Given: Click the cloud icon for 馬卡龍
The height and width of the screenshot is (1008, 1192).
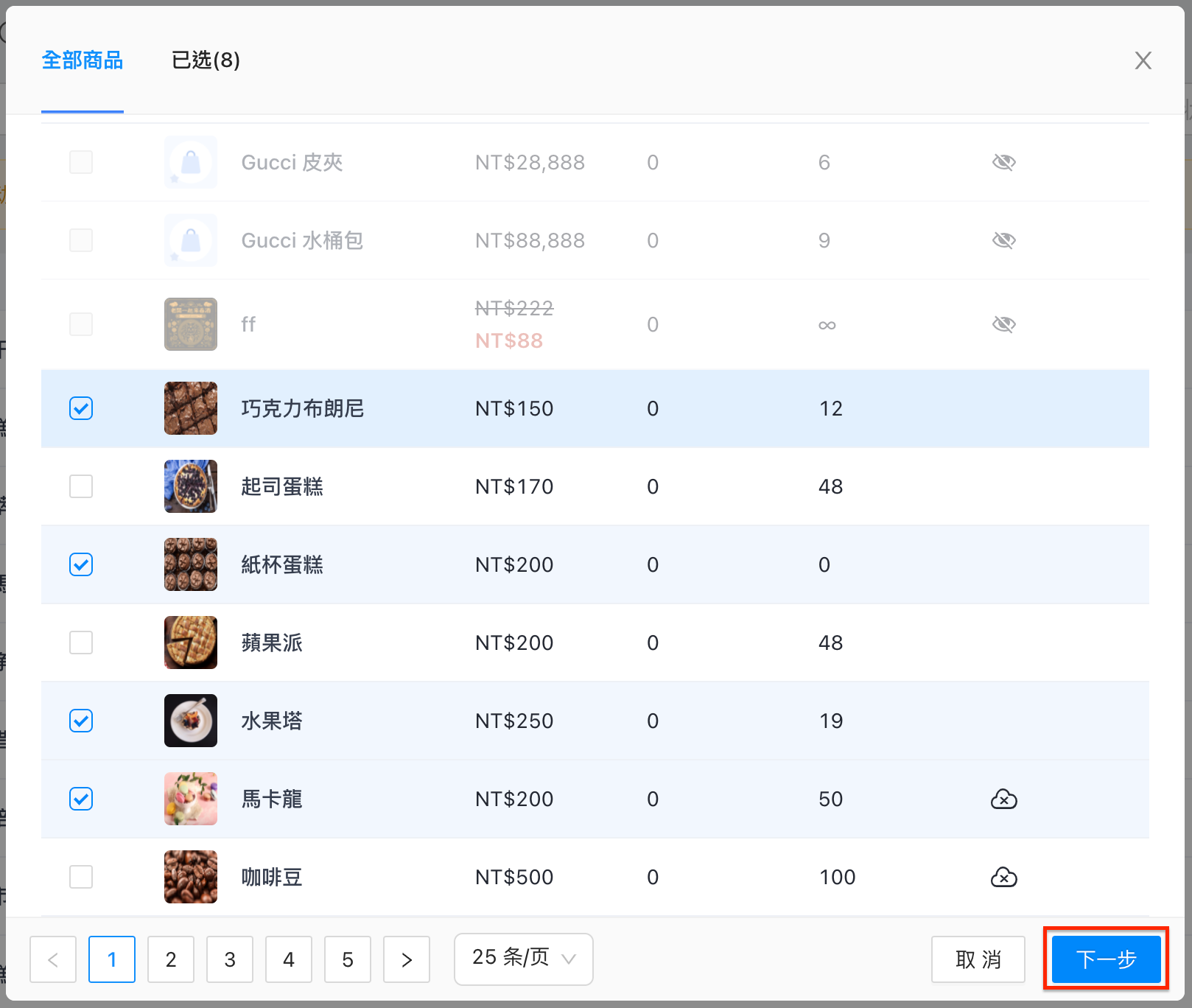Looking at the screenshot, I should pos(1003,799).
